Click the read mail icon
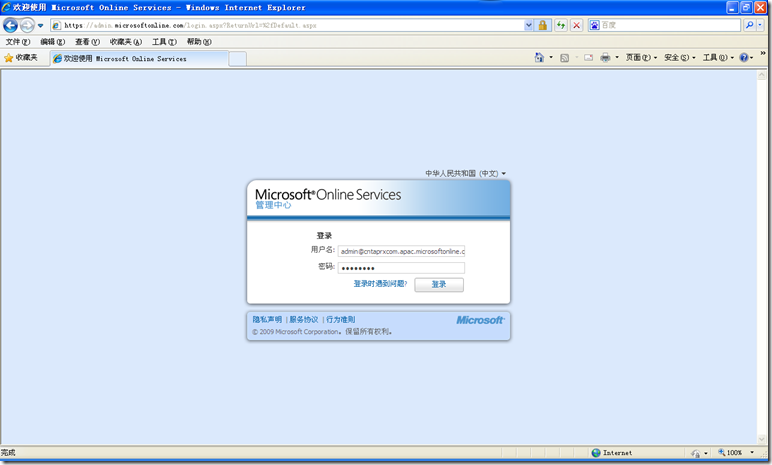 [588, 58]
